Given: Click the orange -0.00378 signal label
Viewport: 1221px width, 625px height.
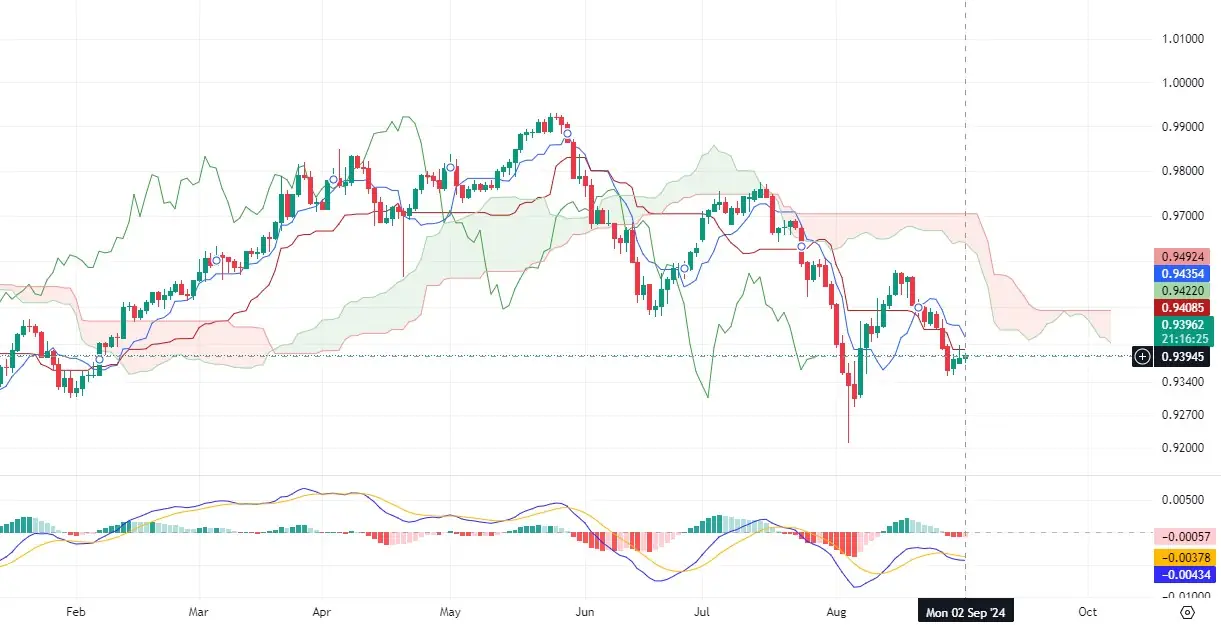Looking at the screenshot, I should [x=1184, y=557].
